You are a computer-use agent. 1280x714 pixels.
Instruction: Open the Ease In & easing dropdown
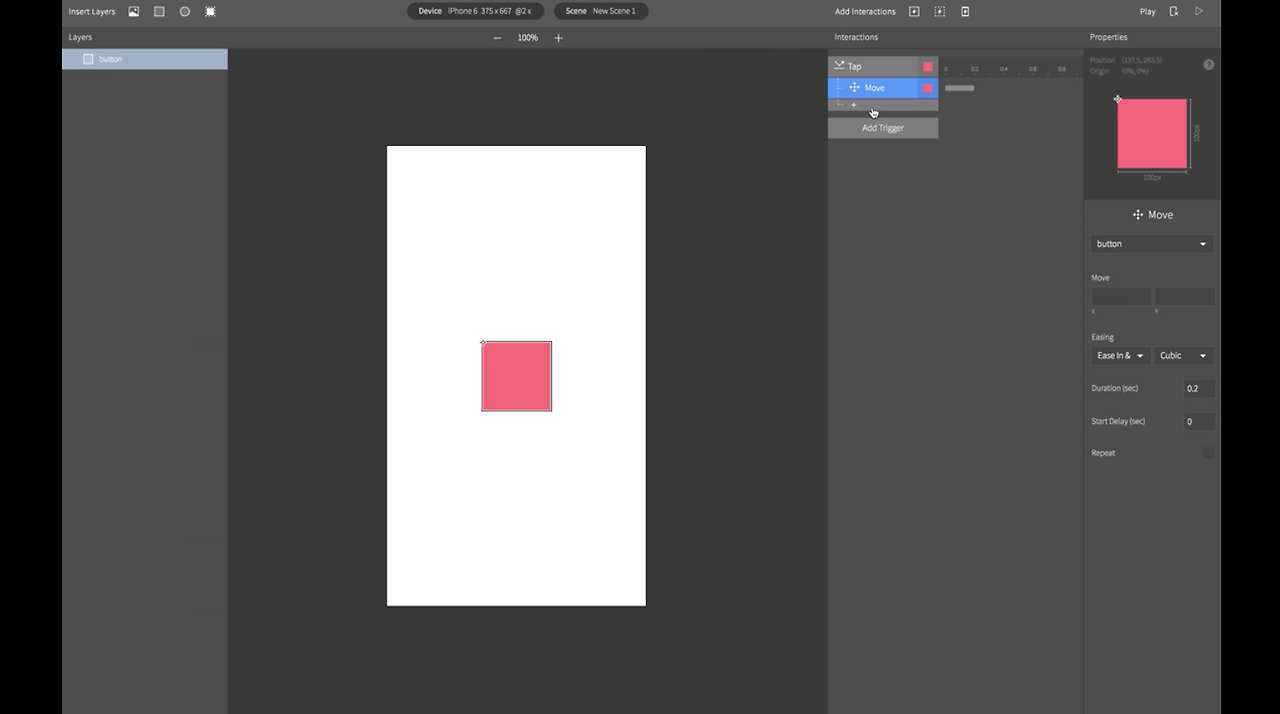point(1120,356)
